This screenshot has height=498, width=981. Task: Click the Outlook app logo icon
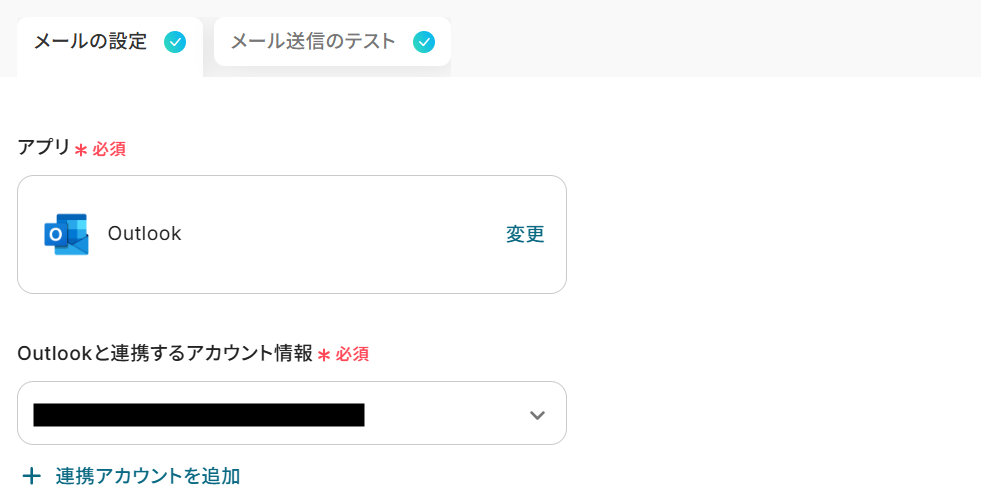coord(67,234)
